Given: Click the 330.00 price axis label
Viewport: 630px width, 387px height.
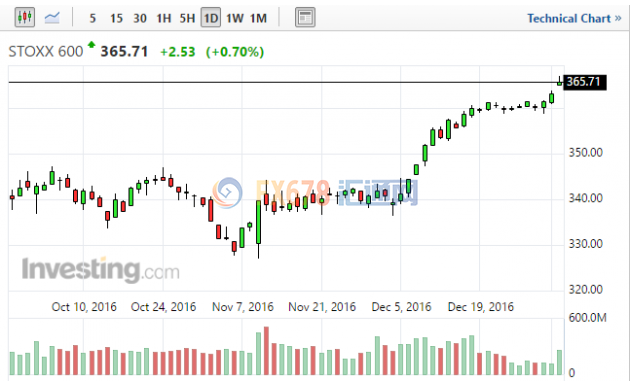Looking at the screenshot, I should tap(586, 244).
